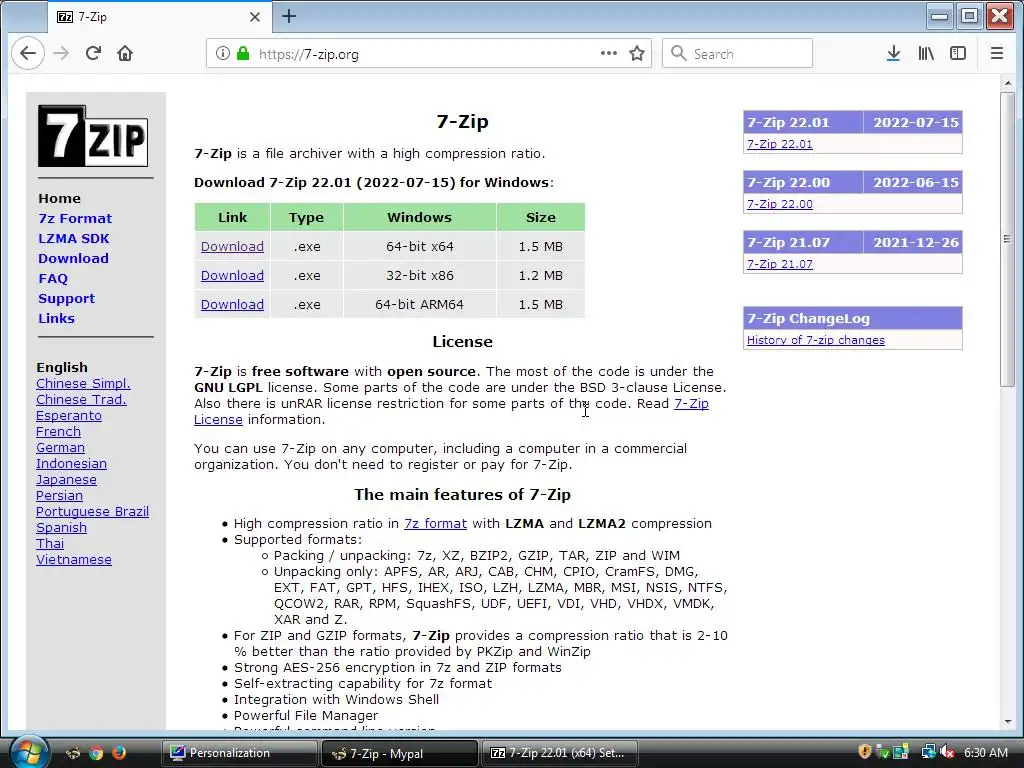Switch language to French
This screenshot has width=1024, height=768.
point(58,432)
